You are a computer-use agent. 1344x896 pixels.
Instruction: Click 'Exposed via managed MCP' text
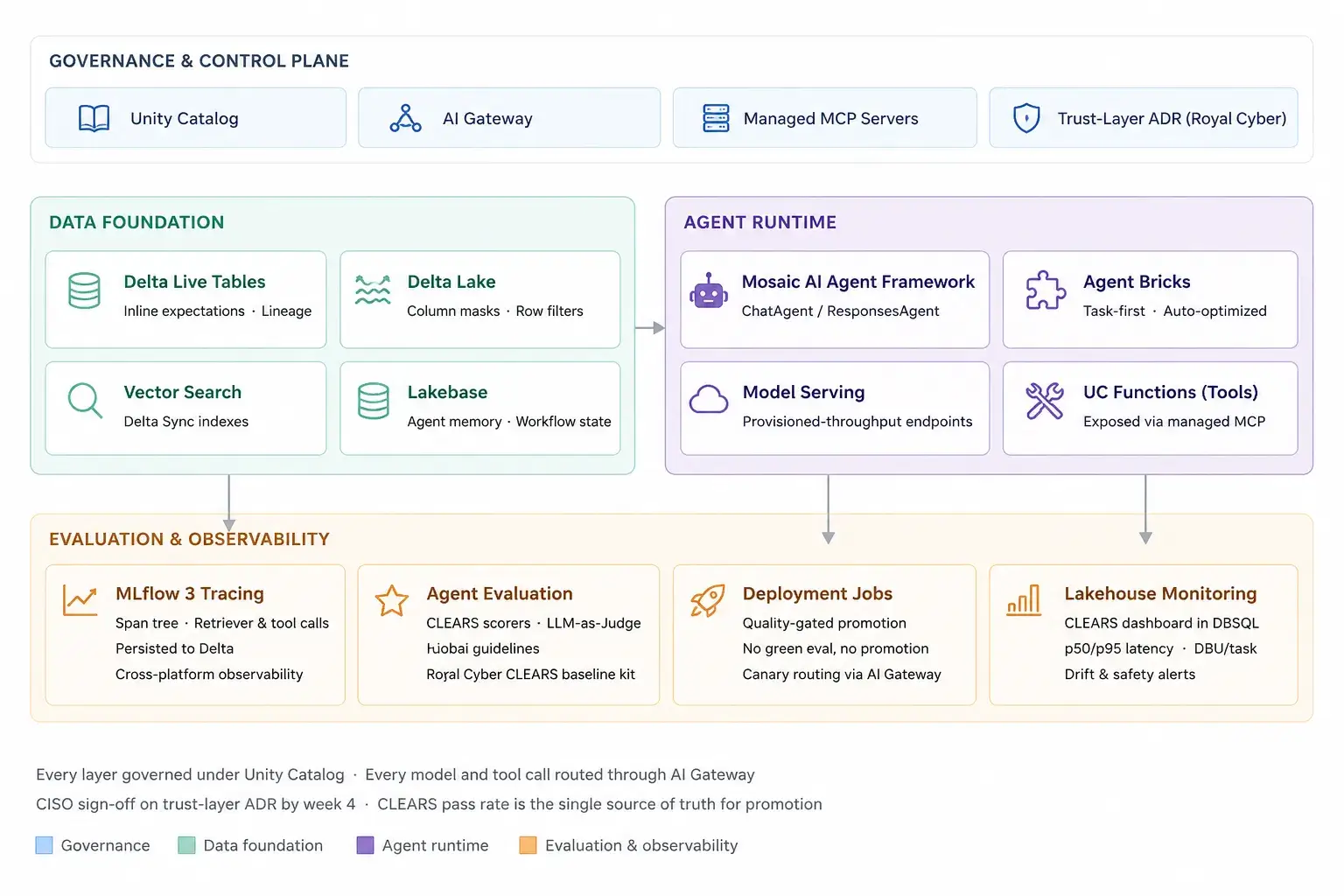point(1174,422)
